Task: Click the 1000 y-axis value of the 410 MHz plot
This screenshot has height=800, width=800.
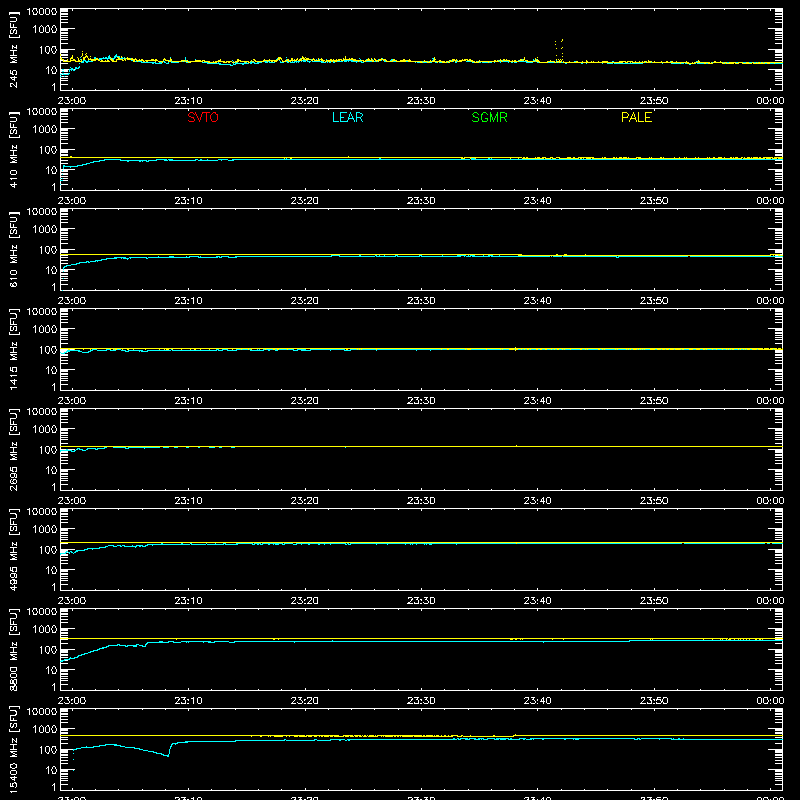Action: click(45, 130)
